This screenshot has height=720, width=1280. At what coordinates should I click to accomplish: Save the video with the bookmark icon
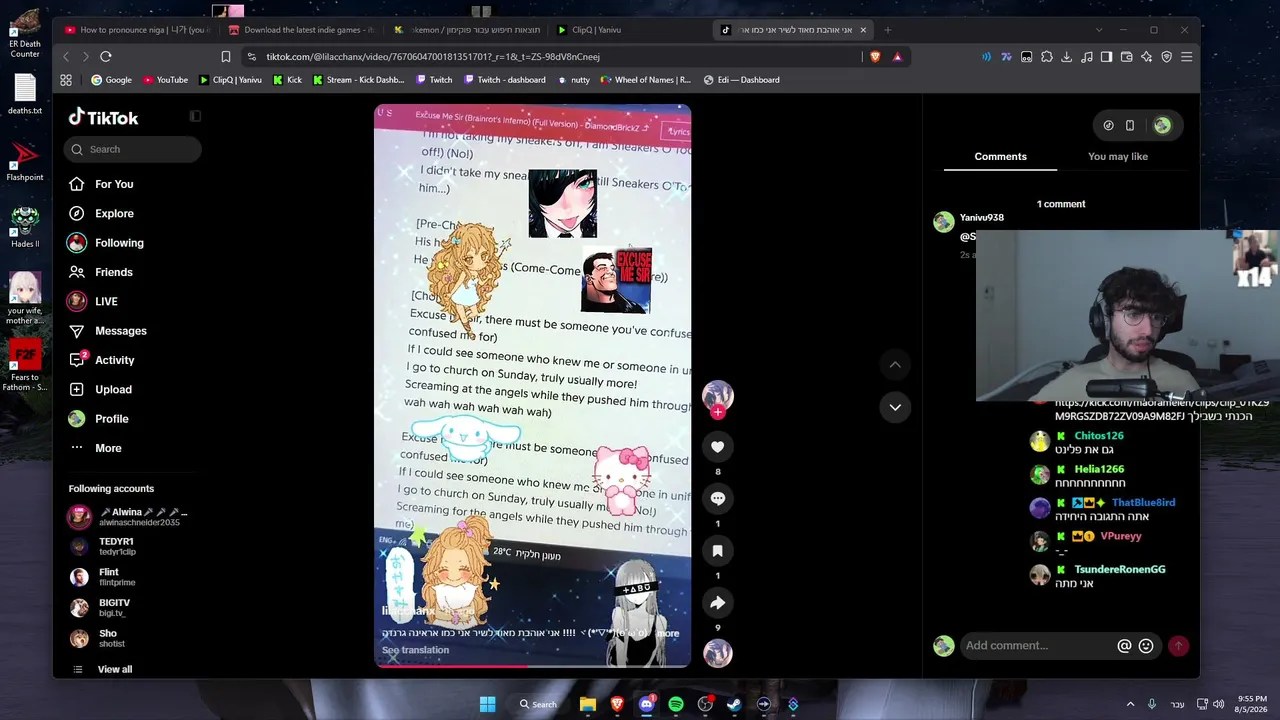point(717,550)
